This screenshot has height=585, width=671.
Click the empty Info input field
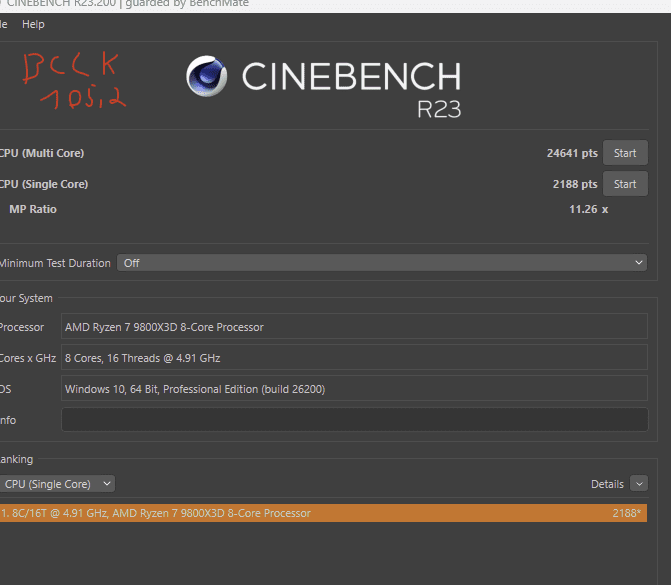(x=355, y=420)
